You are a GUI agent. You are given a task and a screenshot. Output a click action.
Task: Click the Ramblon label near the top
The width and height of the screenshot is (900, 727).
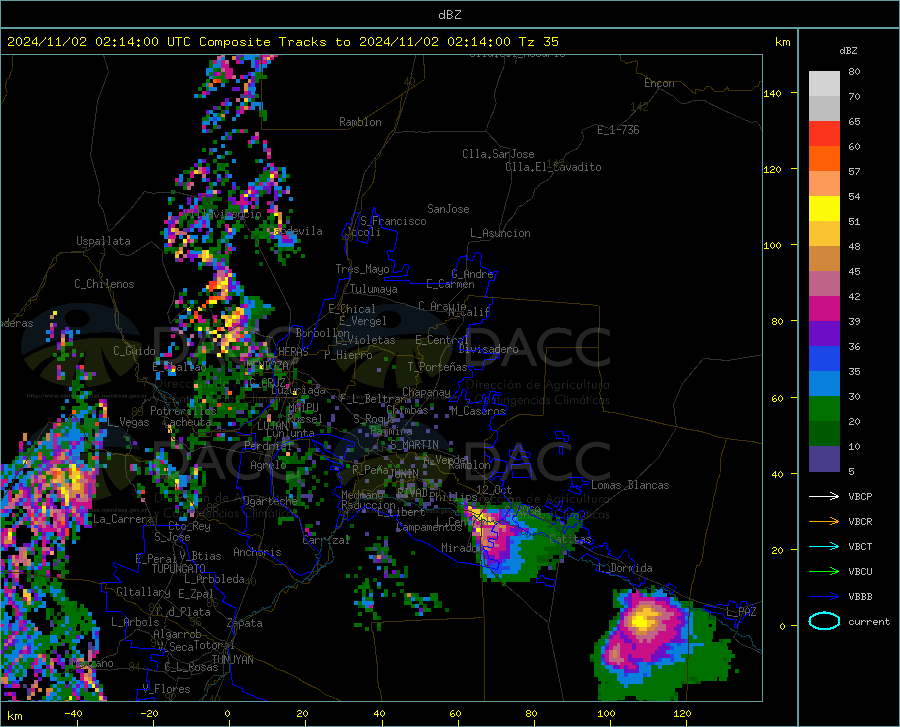[x=360, y=122]
